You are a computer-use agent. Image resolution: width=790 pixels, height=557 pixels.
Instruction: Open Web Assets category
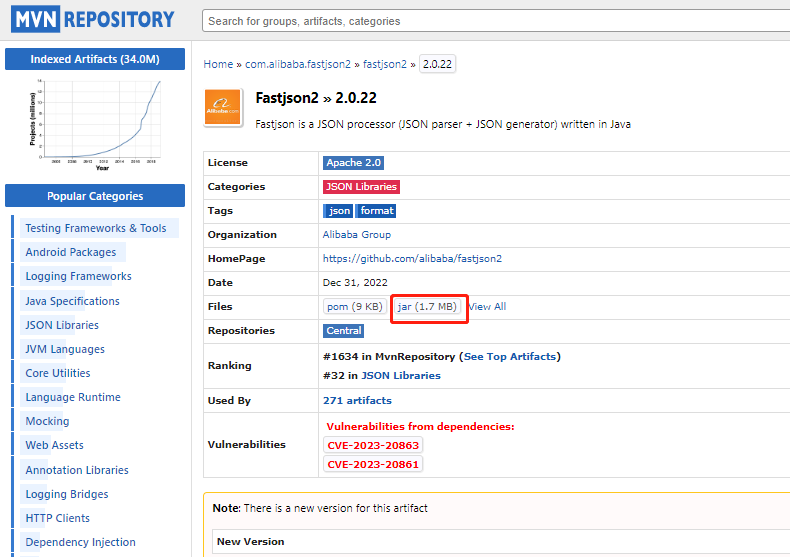pyautogui.click(x=54, y=445)
